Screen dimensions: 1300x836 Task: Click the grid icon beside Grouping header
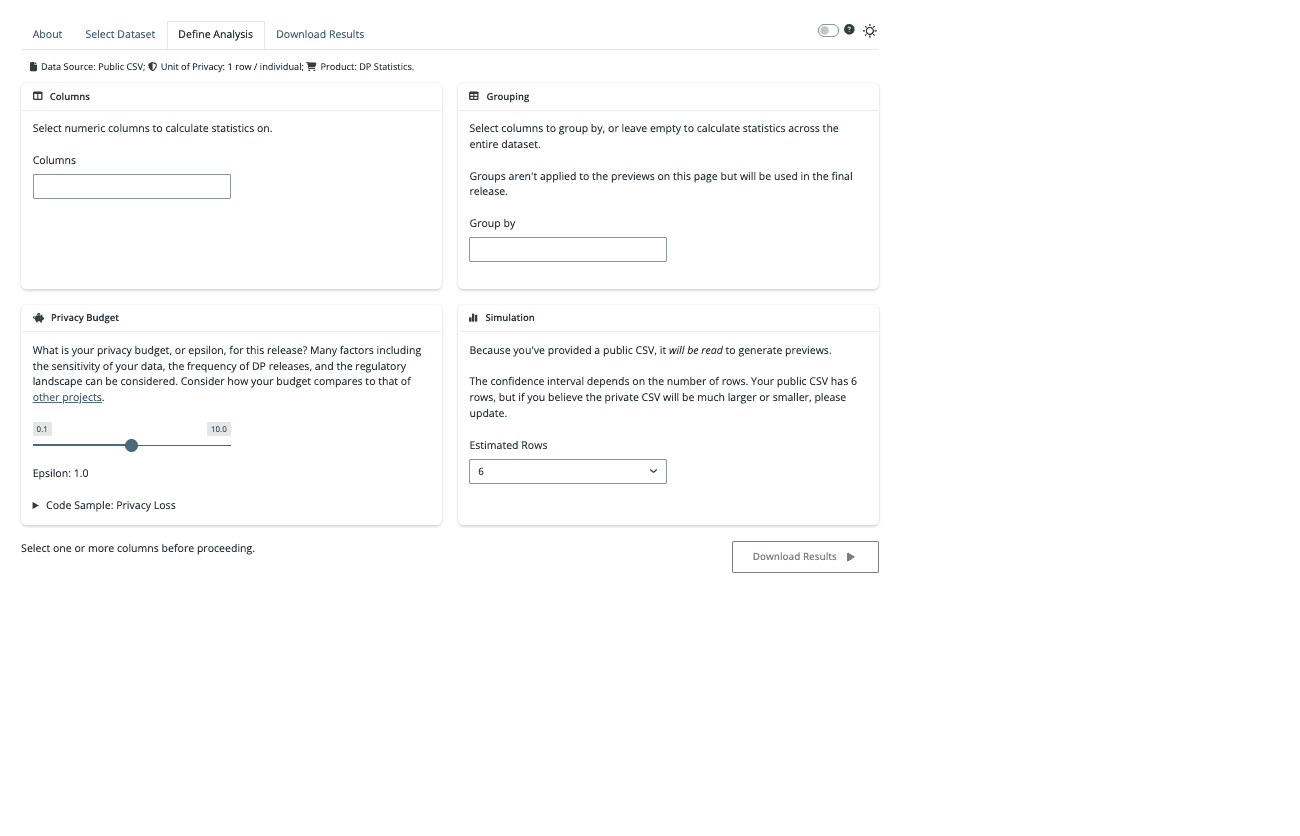coord(474,96)
